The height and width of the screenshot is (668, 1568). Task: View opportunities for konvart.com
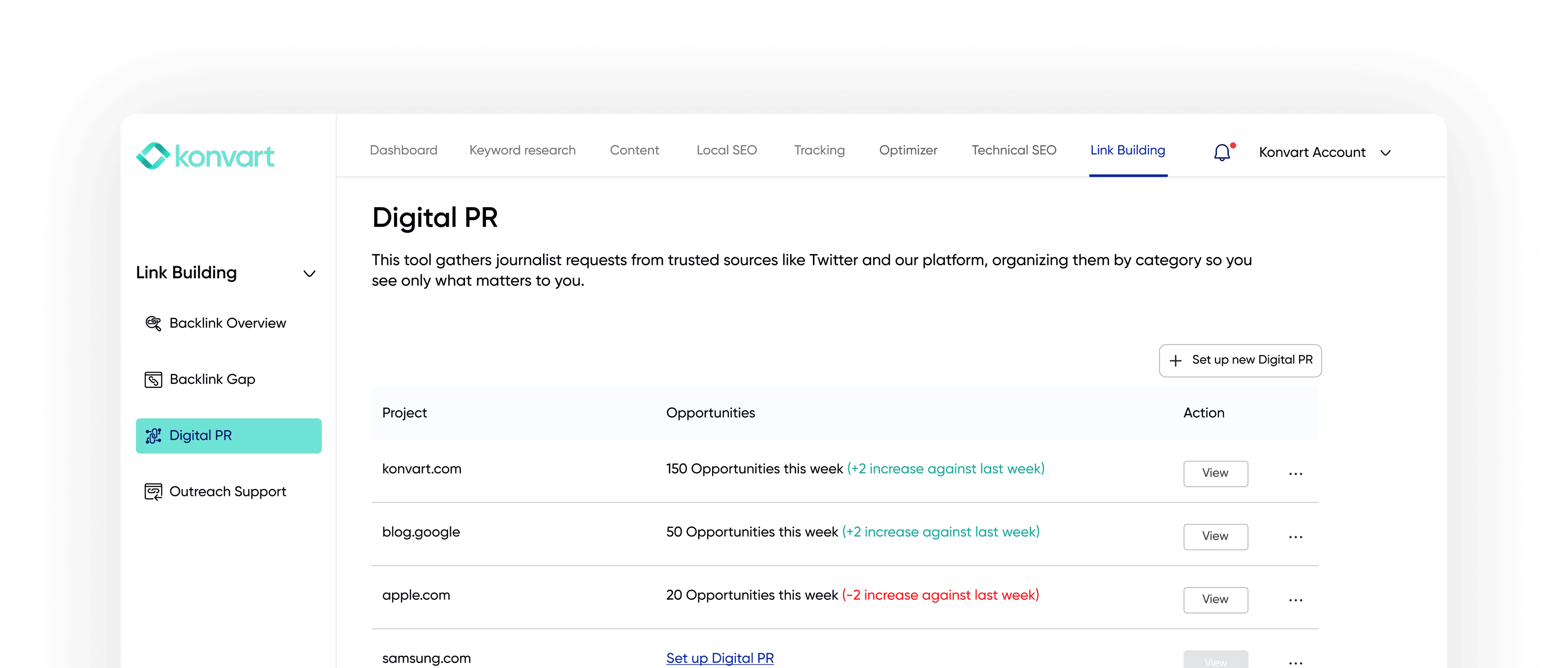pos(1215,474)
